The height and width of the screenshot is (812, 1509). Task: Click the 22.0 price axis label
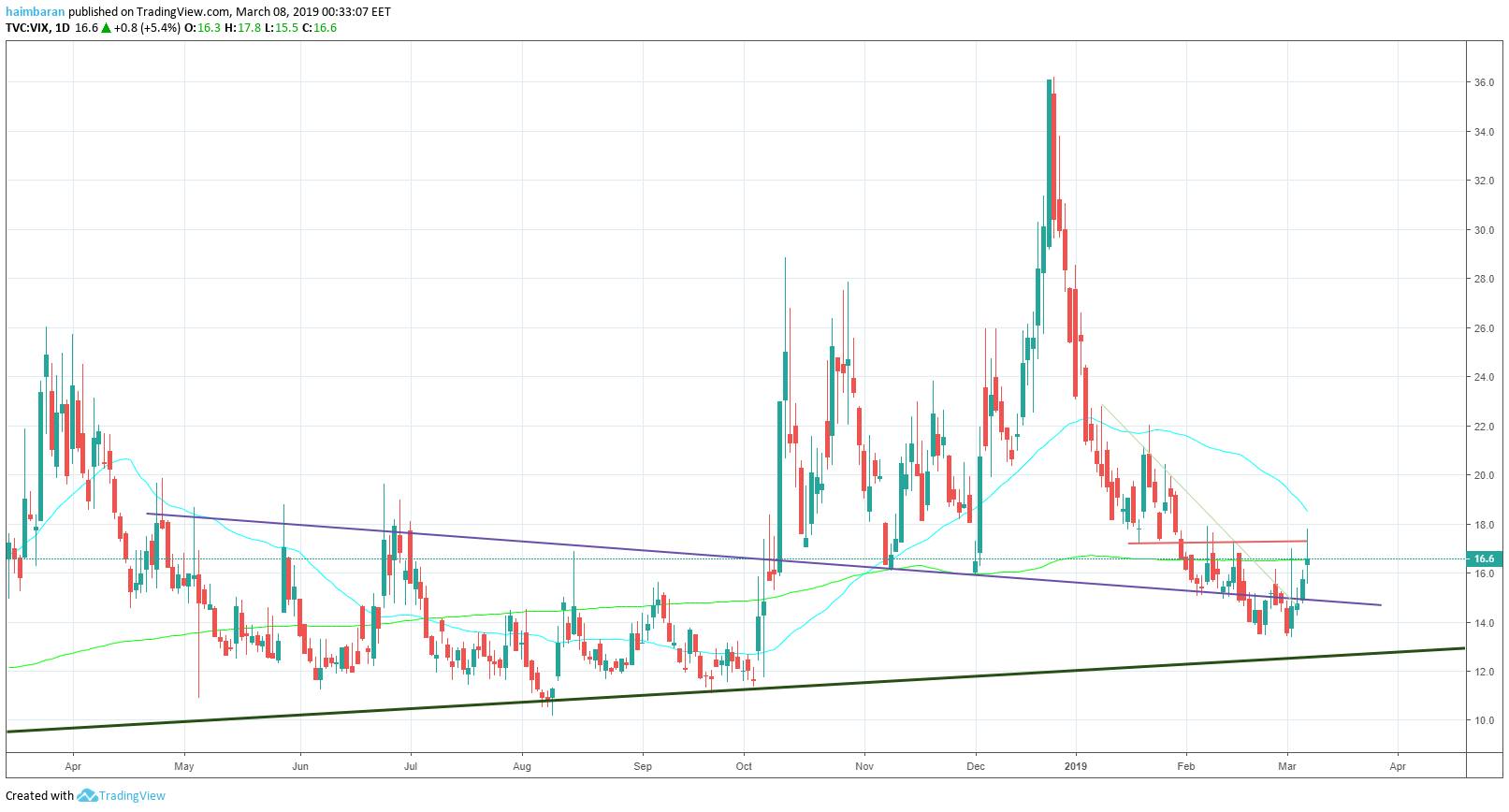(1484, 427)
